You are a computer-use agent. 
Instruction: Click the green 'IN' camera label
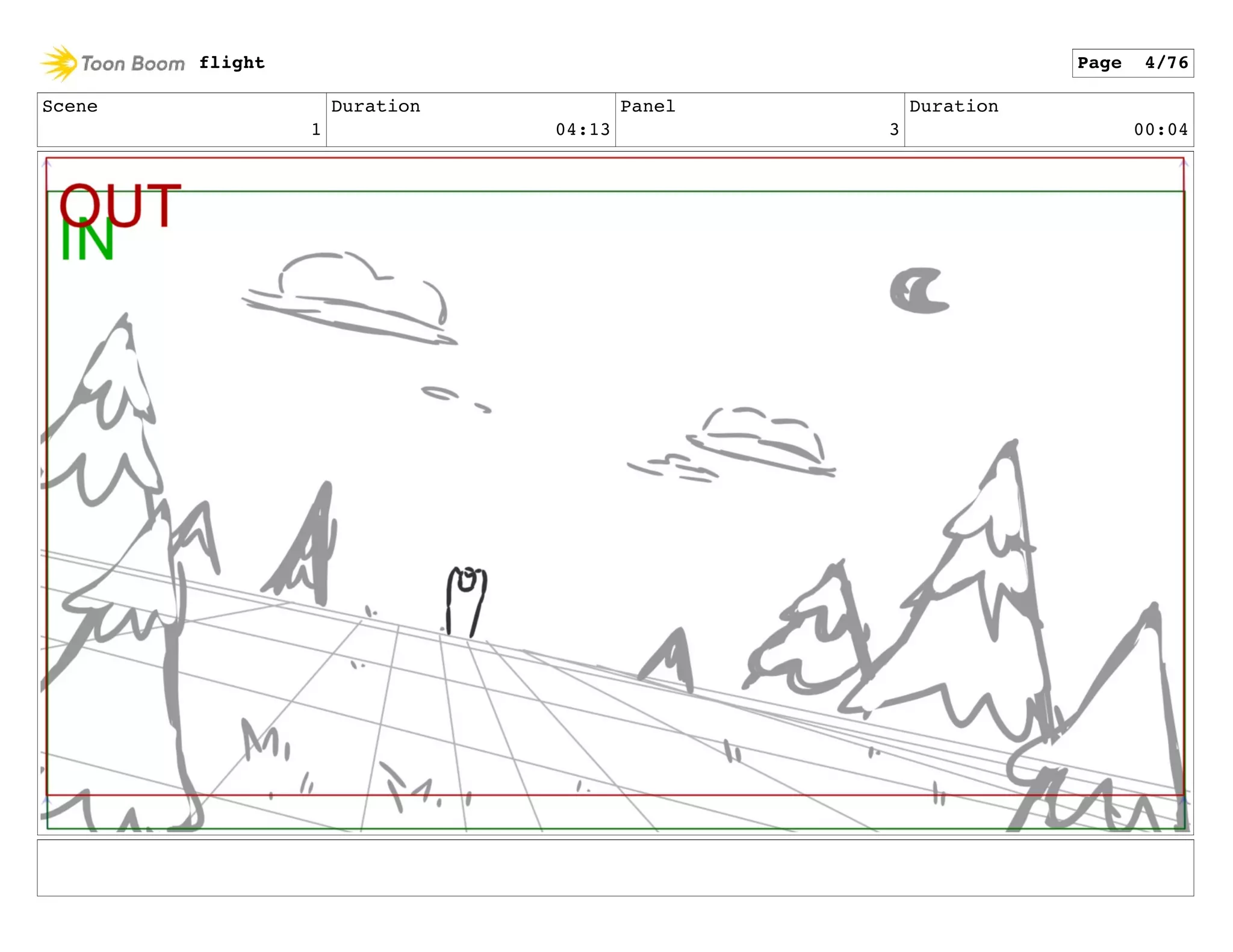(x=87, y=240)
